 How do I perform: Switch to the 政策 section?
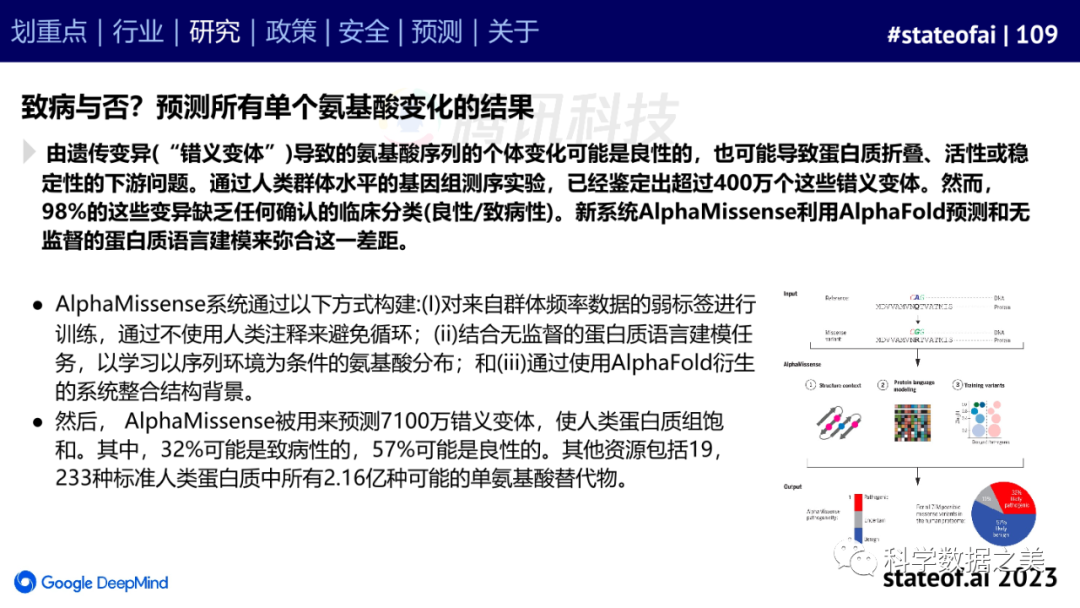pos(290,32)
